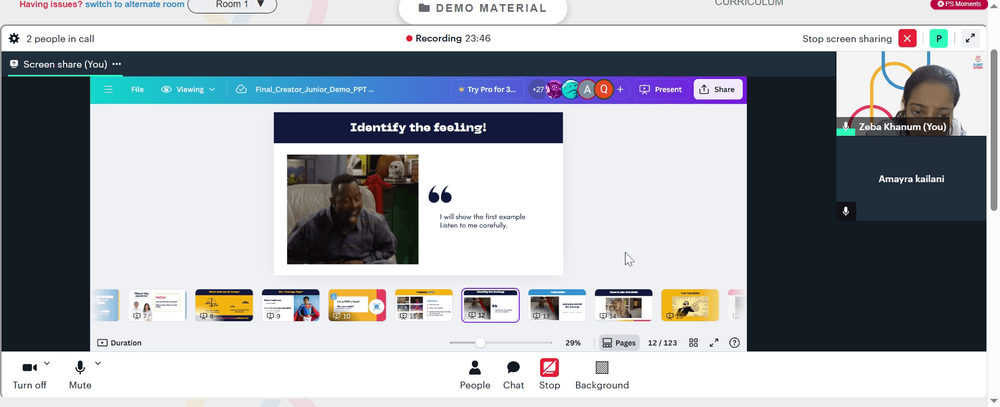Expand call window to fullscreen
Viewport: 1000px width, 407px height.
click(970, 38)
